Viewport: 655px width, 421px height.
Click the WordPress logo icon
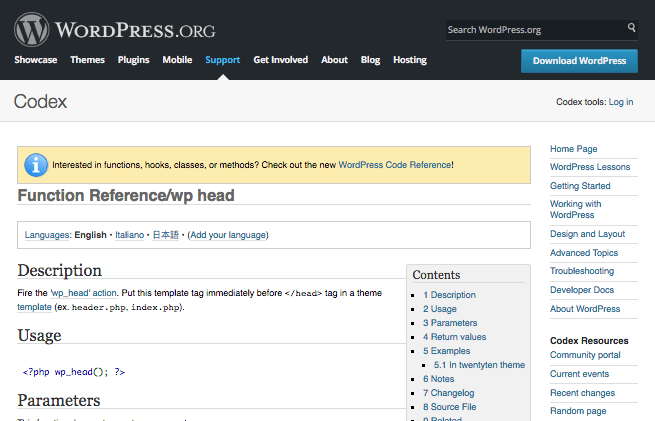pos(32,28)
